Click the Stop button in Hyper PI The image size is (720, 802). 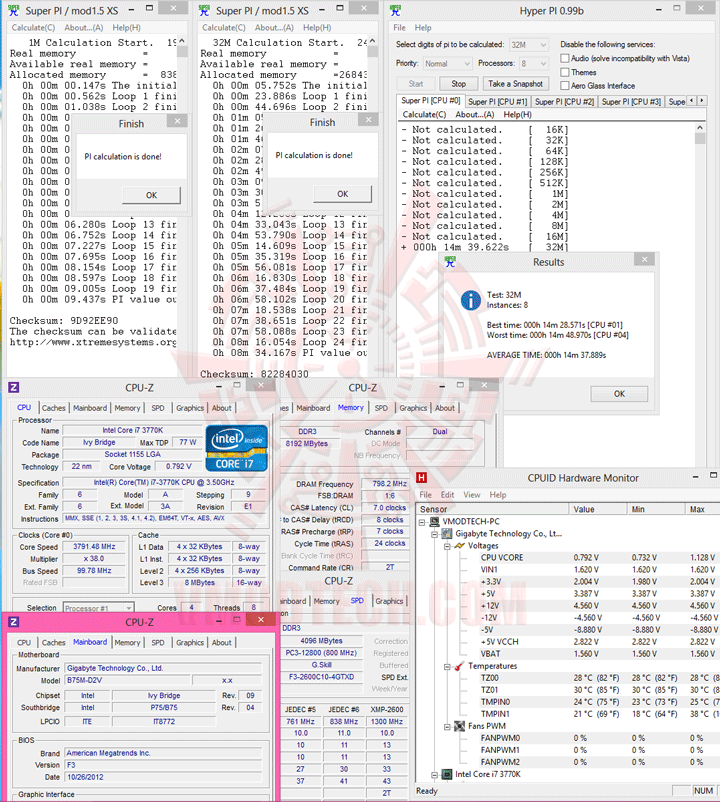[459, 83]
